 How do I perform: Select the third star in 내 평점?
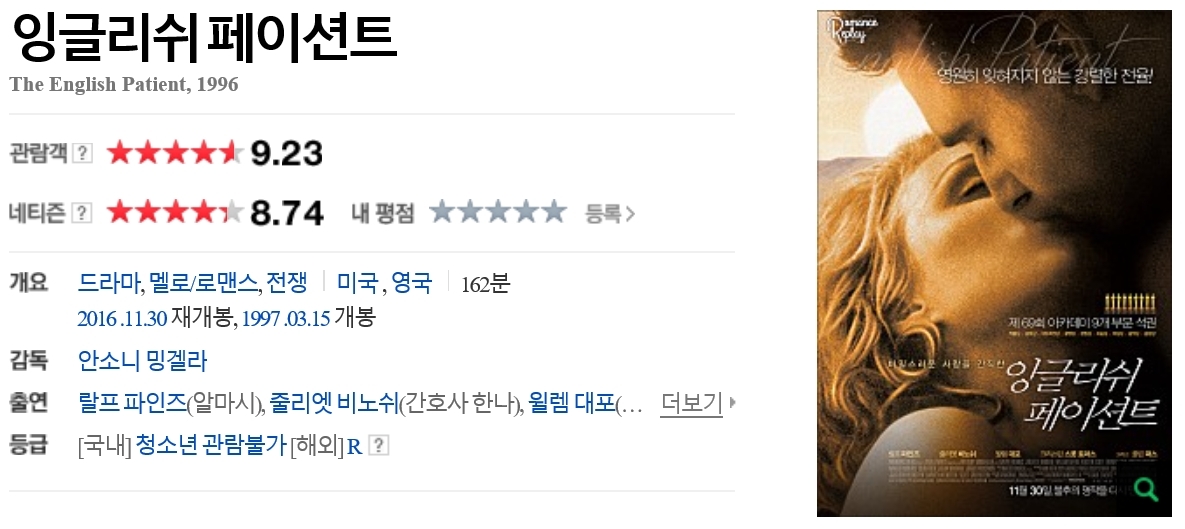497,212
